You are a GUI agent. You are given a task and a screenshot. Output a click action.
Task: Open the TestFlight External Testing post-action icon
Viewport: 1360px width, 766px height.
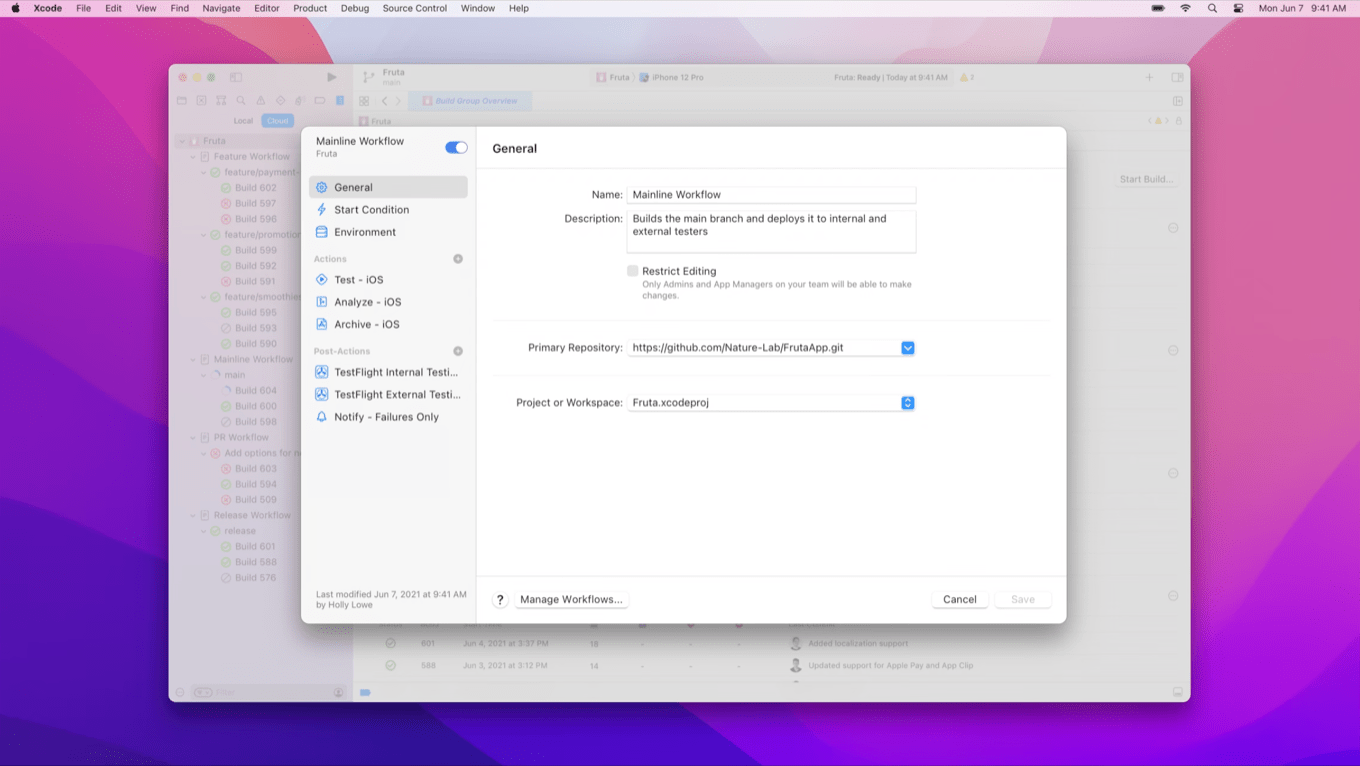tap(322, 394)
